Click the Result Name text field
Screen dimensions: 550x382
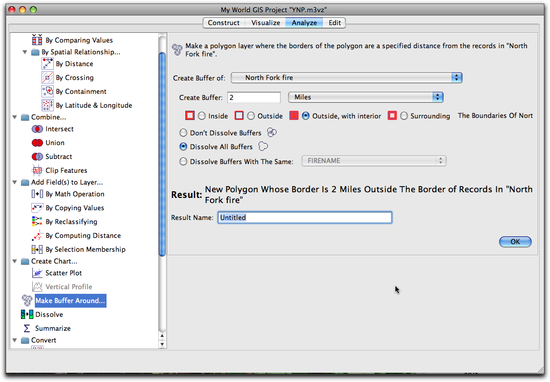tap(304, 217)
